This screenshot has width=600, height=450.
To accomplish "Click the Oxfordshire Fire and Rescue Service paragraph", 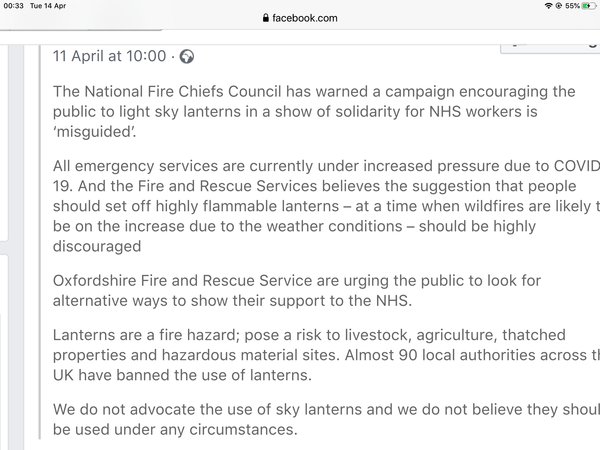I will tap(297, 291).
